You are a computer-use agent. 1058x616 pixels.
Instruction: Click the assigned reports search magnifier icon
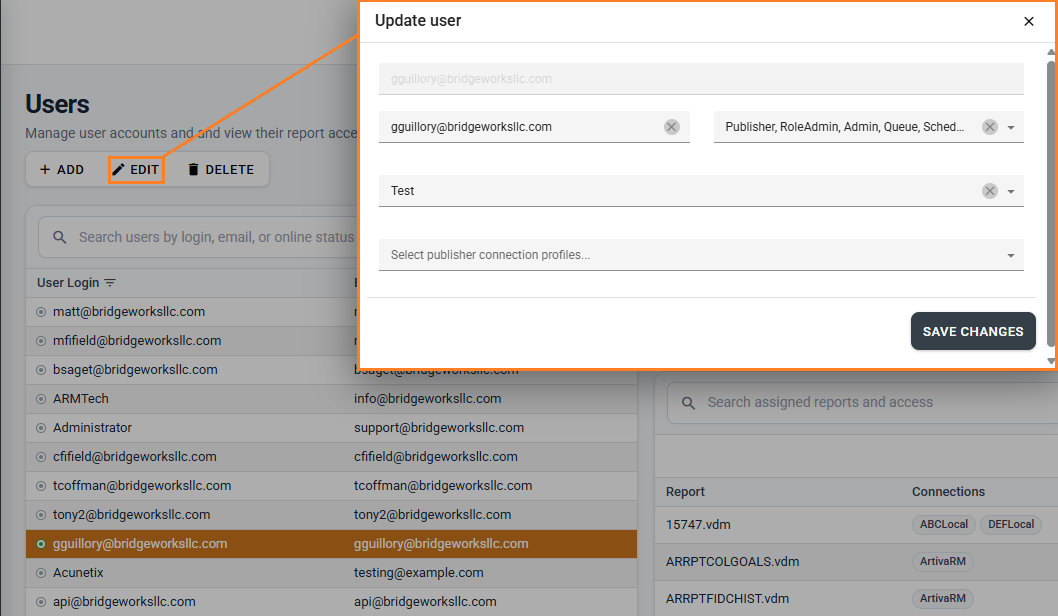click(x=688, y=403)
